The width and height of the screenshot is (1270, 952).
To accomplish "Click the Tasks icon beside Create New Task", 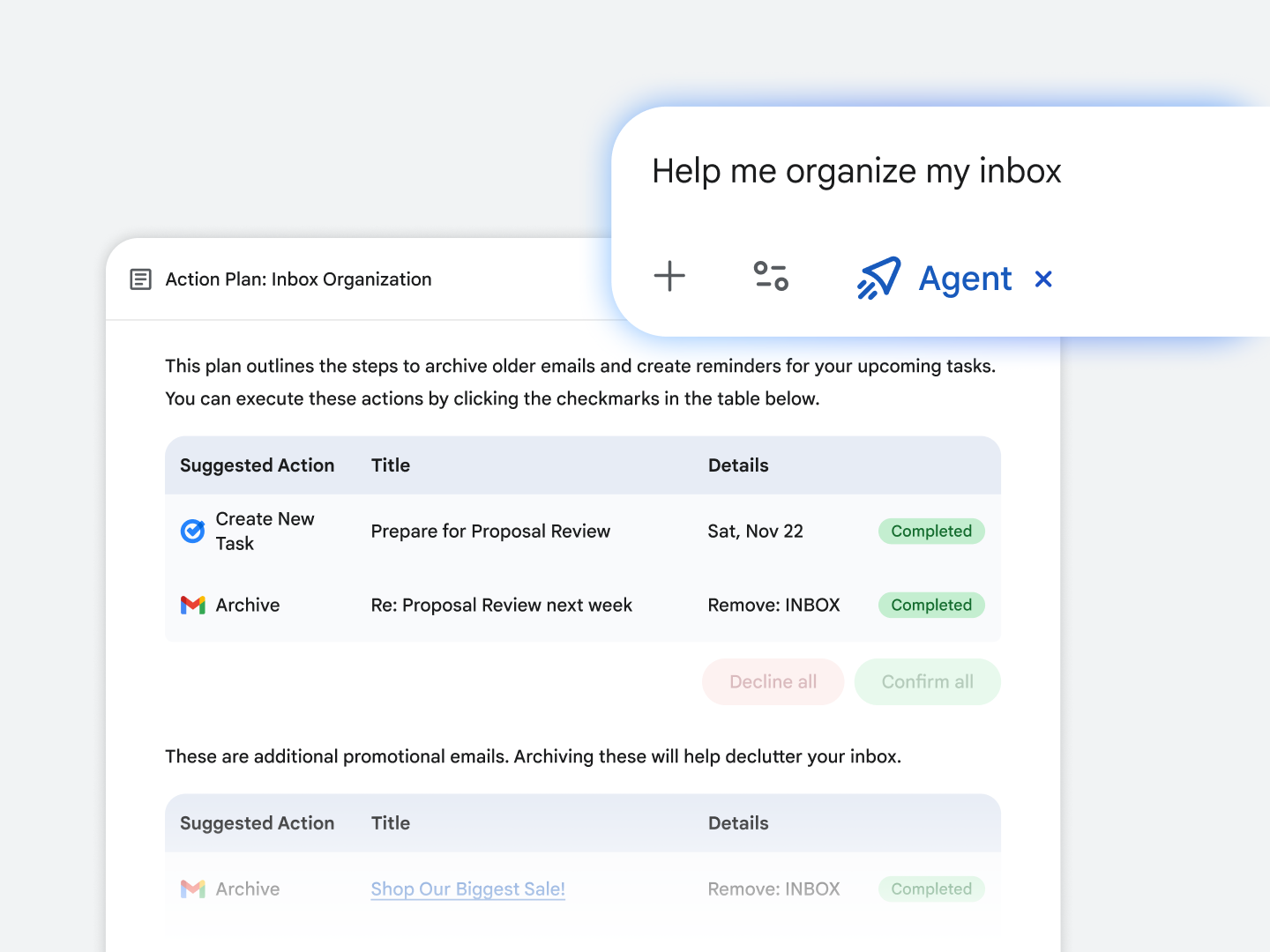I will [x=192, y=532].
